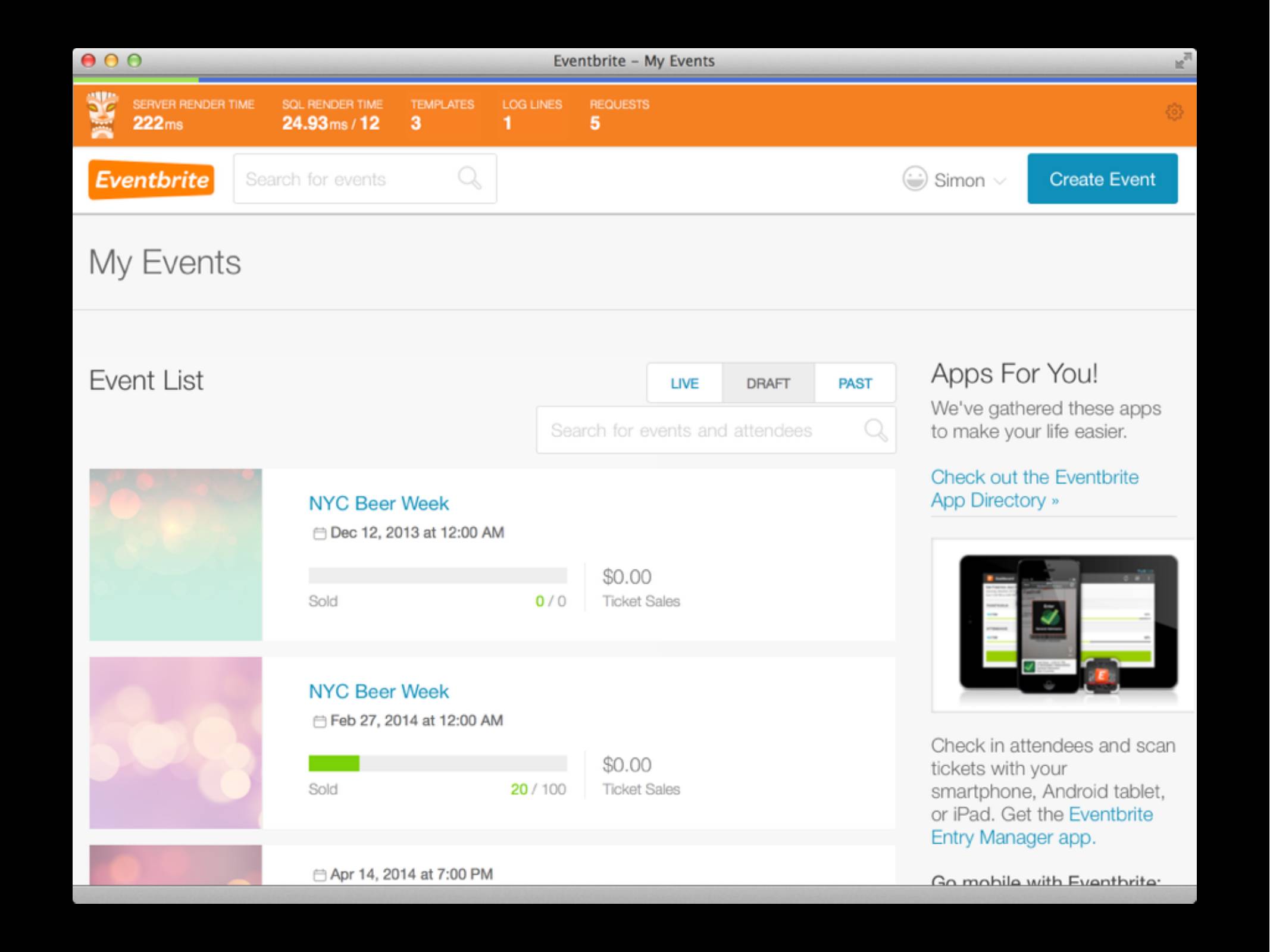Toggle fullscreen with the window expand arrows

pyautogui.click(x=1183, y=61)
